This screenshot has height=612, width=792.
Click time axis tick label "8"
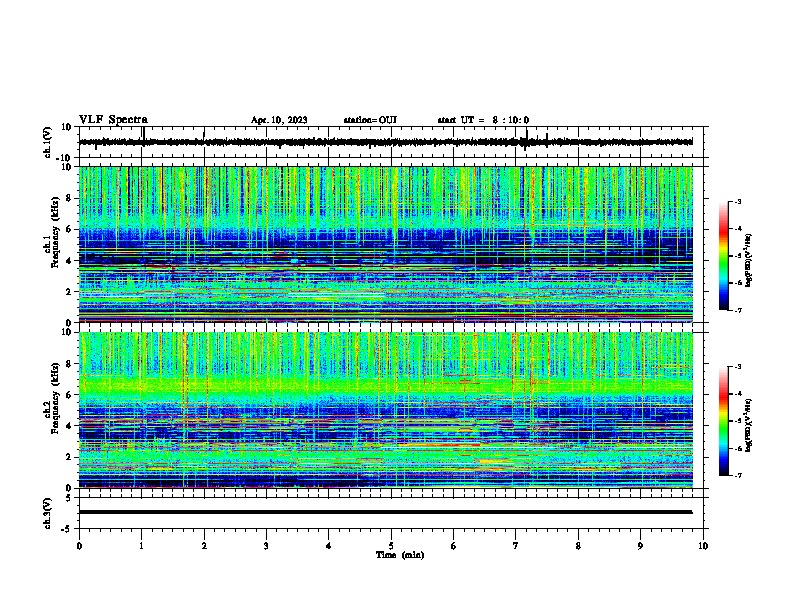[578, 546]
